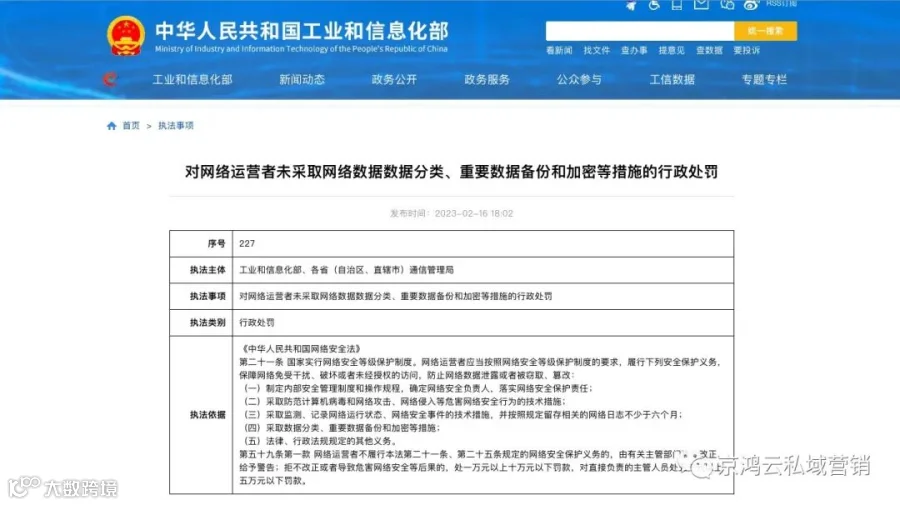Click the 找文件 quick link

(596, 50)
